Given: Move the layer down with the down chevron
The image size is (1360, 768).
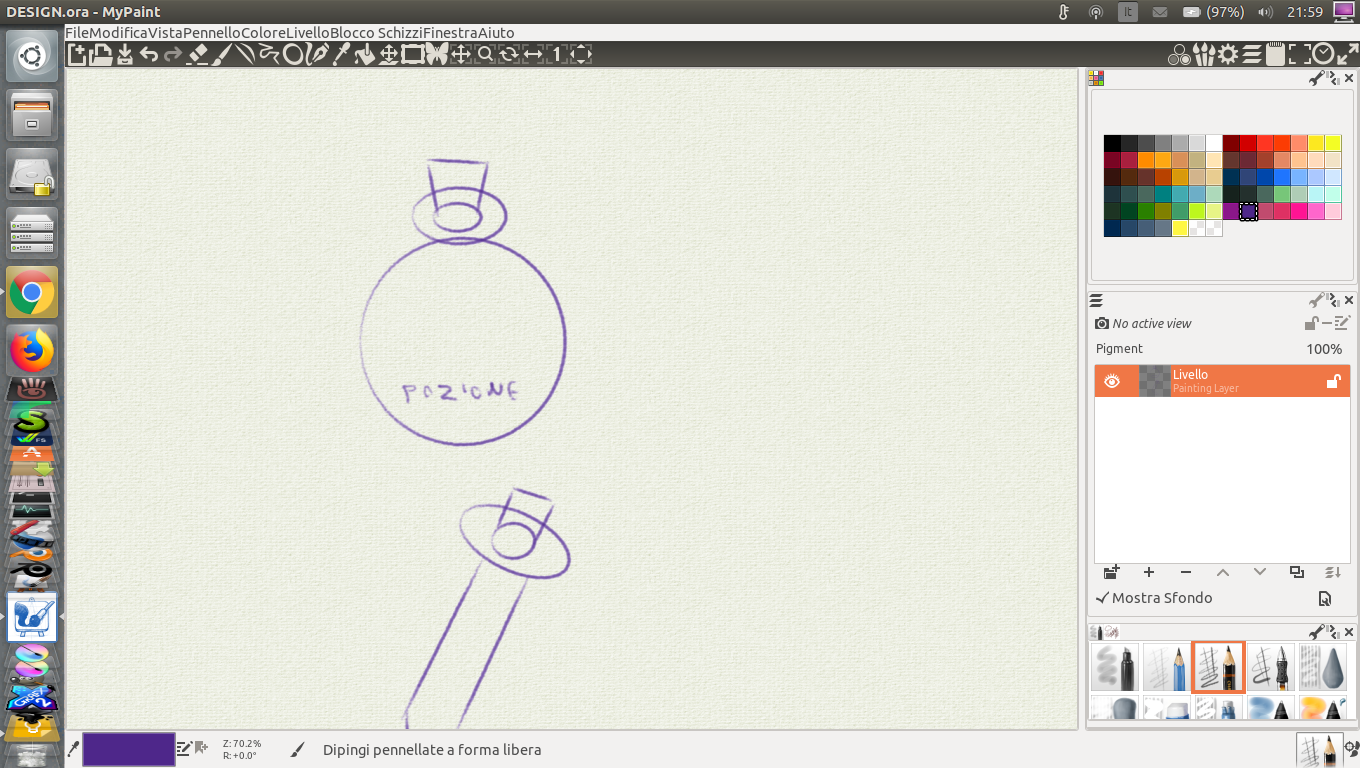Looking at the screenshot, I should [1259, 572].
